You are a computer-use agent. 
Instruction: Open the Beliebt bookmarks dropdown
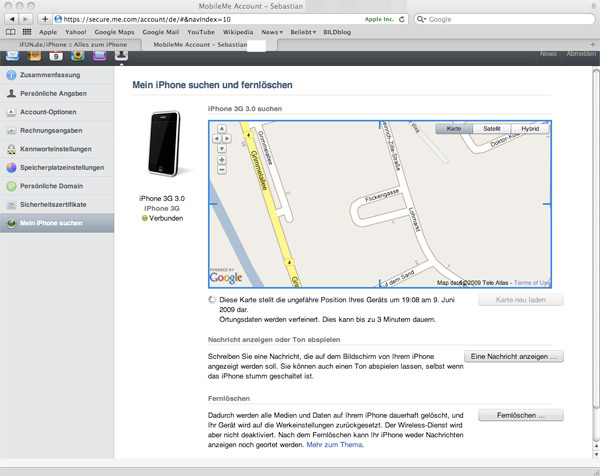303,32
